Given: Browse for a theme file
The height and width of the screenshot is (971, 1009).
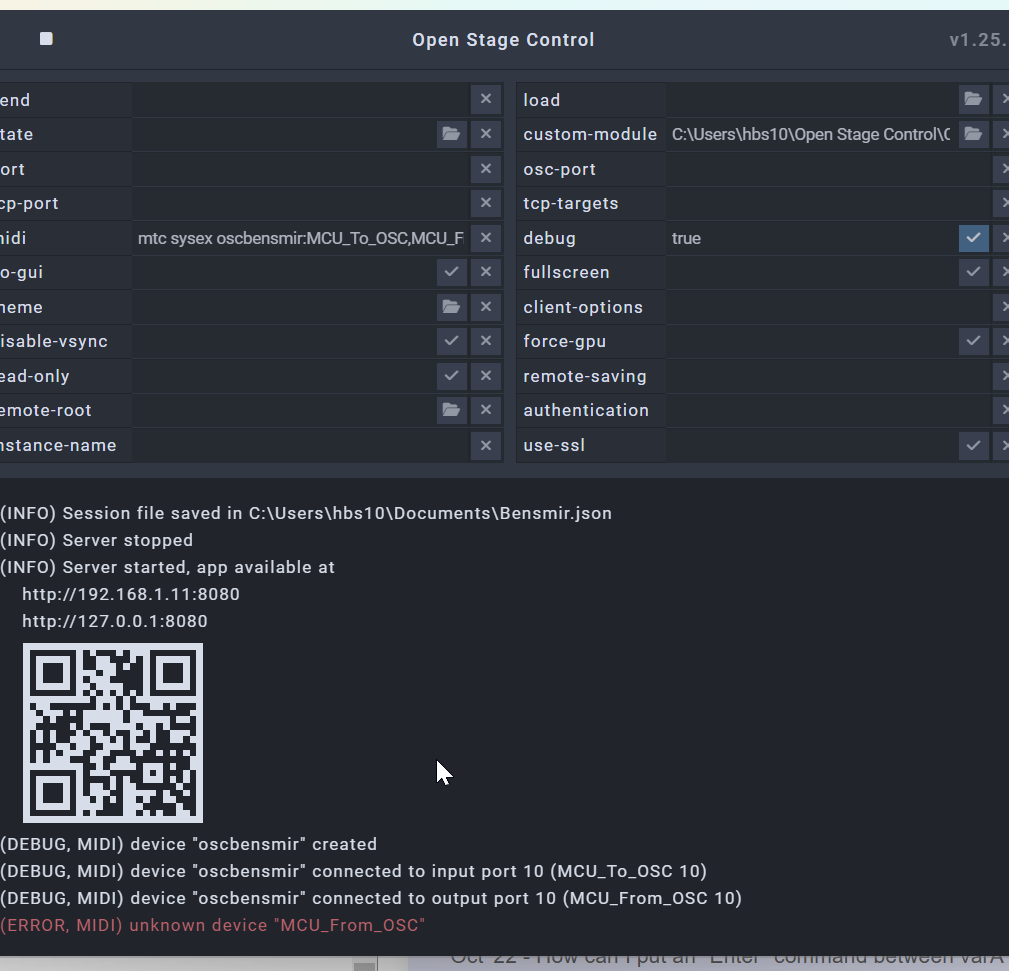Looking at the screenshot, I should click(x=451, y=306).
